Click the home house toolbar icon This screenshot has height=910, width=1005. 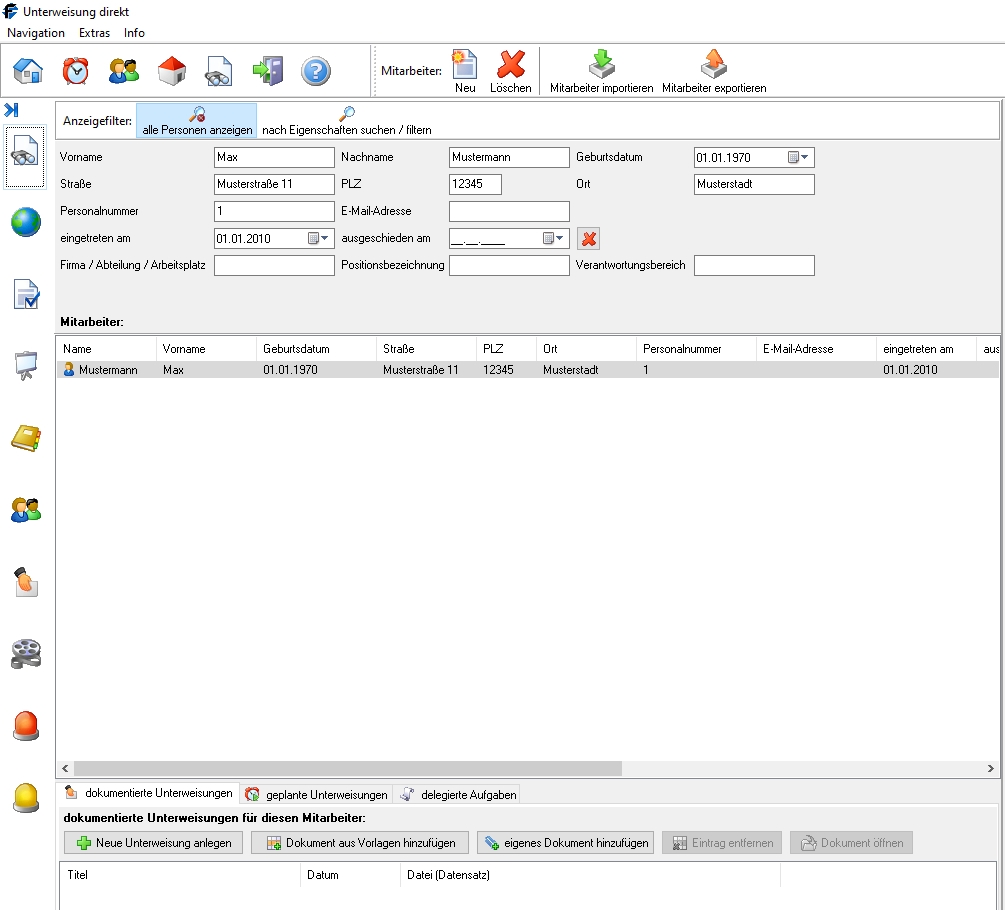coord(28,71)
